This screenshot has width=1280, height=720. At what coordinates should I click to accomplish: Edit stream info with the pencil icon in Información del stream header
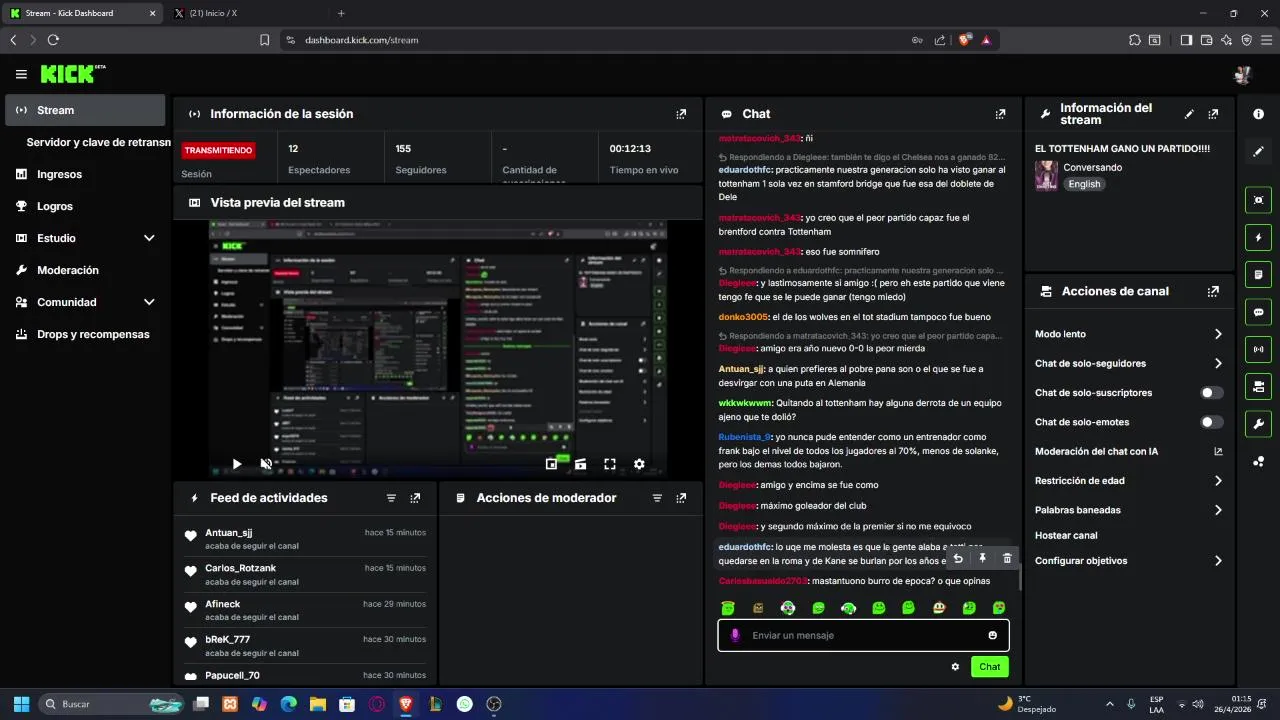coord(1189,114)
